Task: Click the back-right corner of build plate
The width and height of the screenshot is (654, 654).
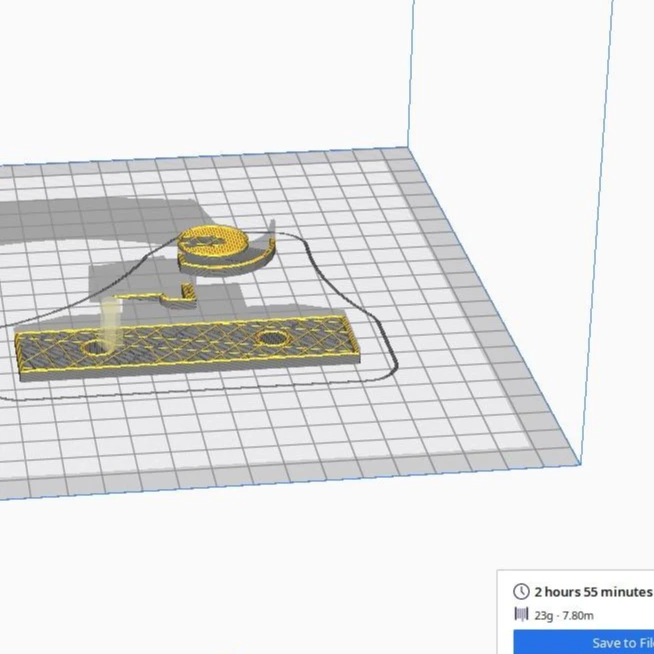Action: (x=407, y=147)
